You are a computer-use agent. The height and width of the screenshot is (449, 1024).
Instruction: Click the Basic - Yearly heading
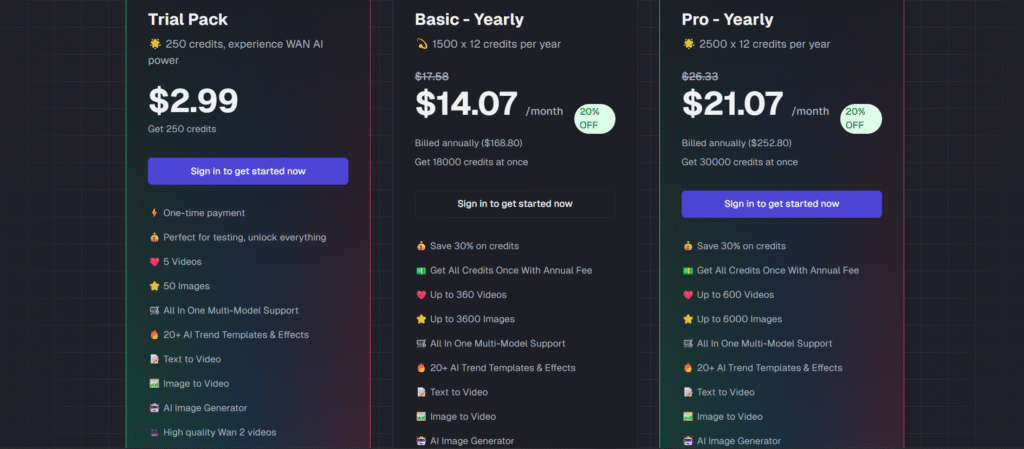click(470, 20)
